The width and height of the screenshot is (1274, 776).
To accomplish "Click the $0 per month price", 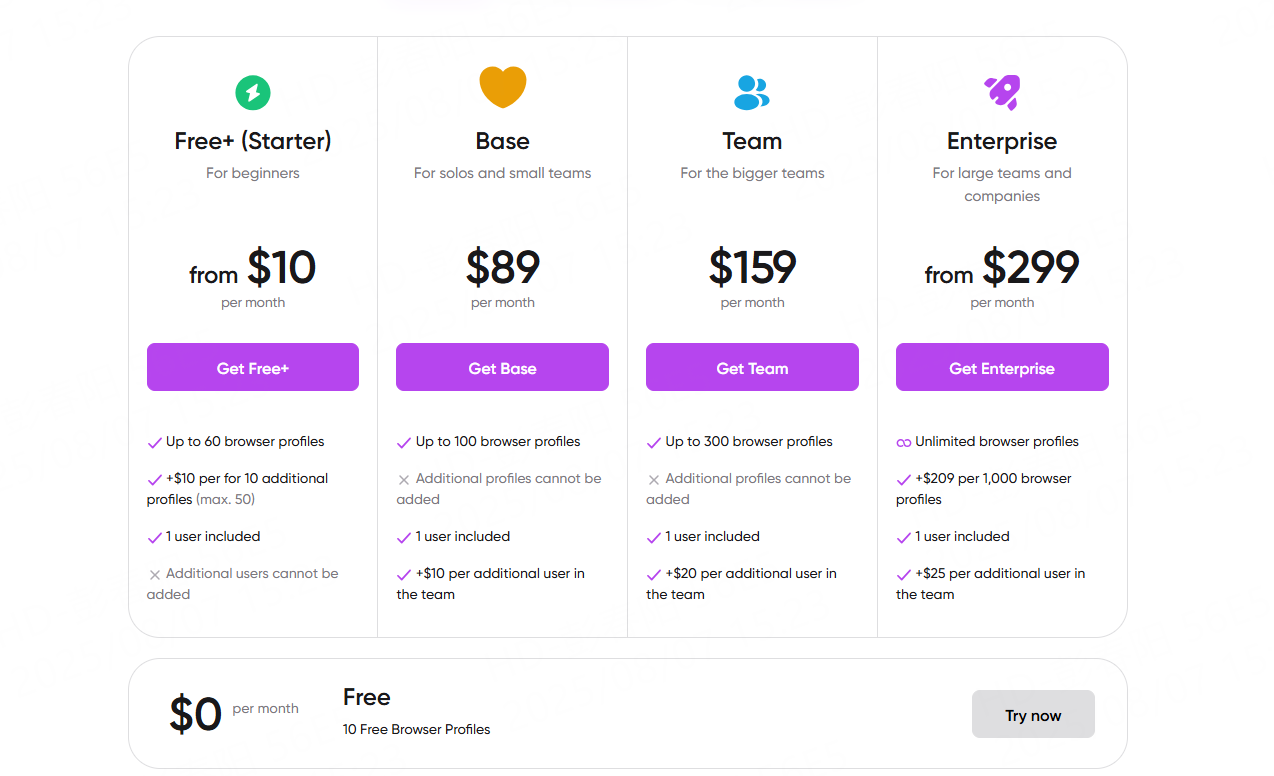I will tap(234, 714).
